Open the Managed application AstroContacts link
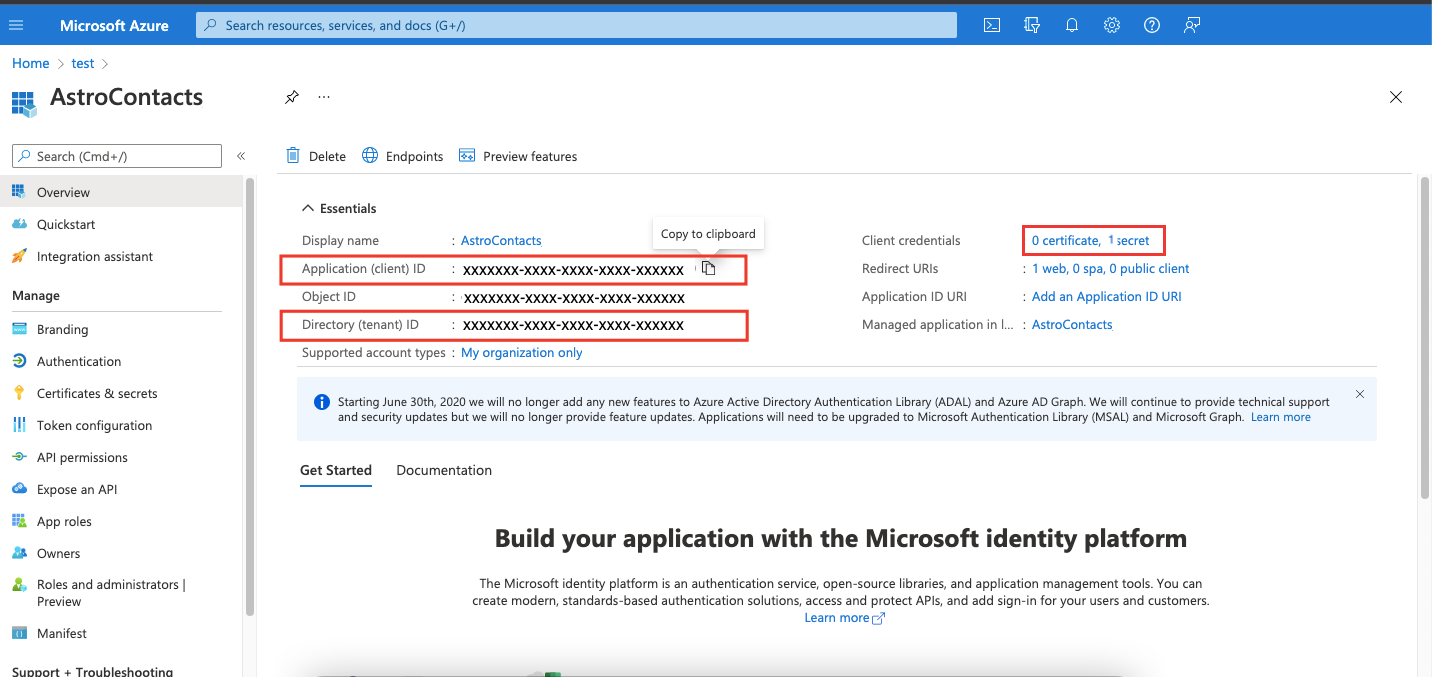The width and height of the screenshot is (1432, 677). click(x=1072, y=324)
